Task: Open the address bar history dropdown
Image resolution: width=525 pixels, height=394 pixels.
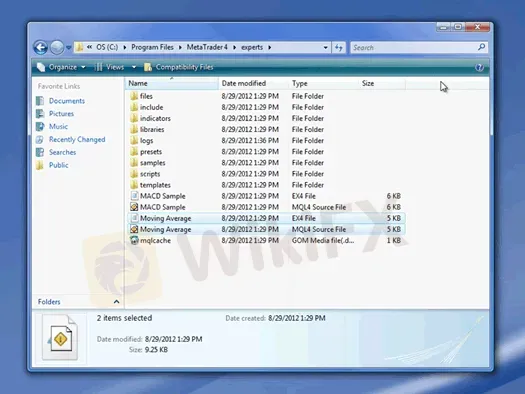Action: [325, 48]
